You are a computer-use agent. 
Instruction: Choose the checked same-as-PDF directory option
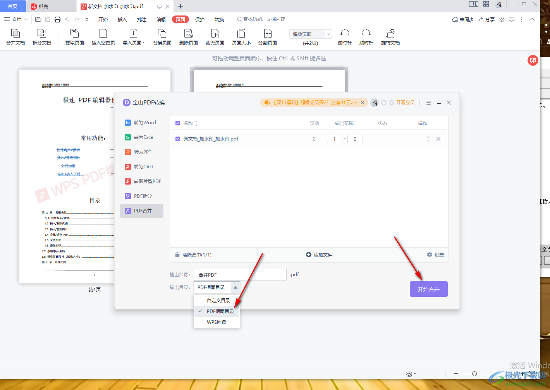[217, 311]
